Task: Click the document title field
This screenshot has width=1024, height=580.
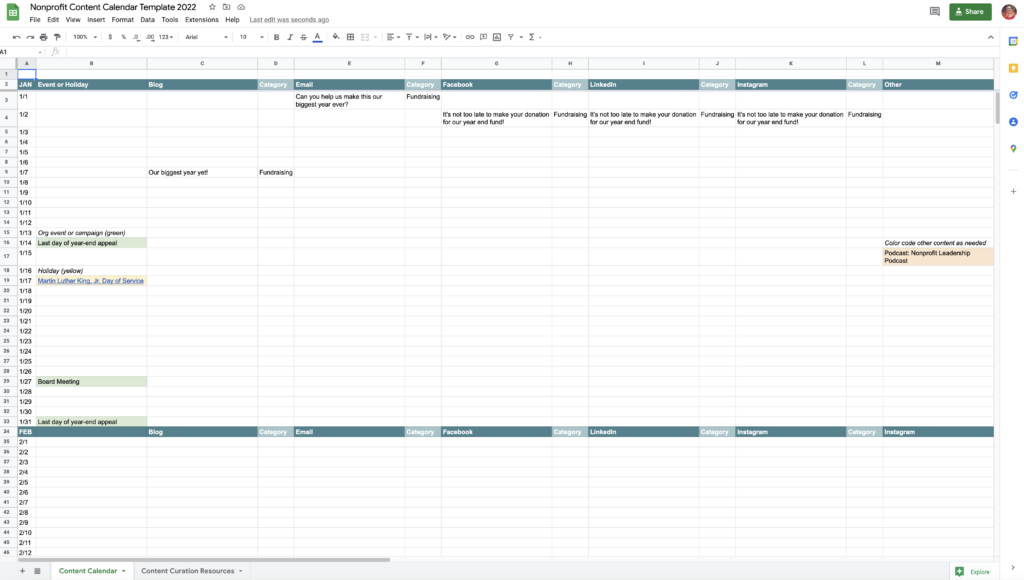Action: [x=113, y=7]
